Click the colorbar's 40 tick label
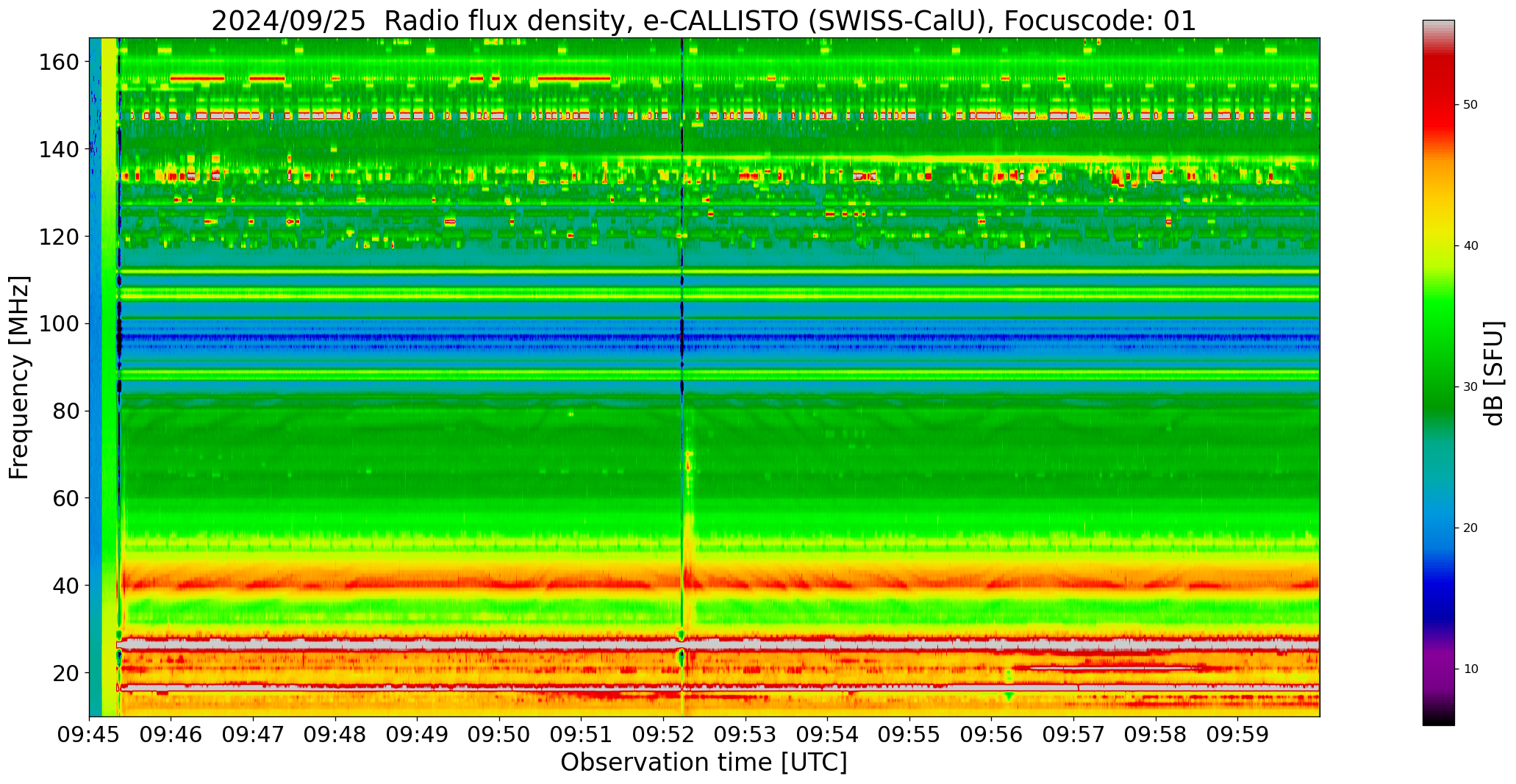This screenshot has height=784, width=1516. coord(1470,246)
